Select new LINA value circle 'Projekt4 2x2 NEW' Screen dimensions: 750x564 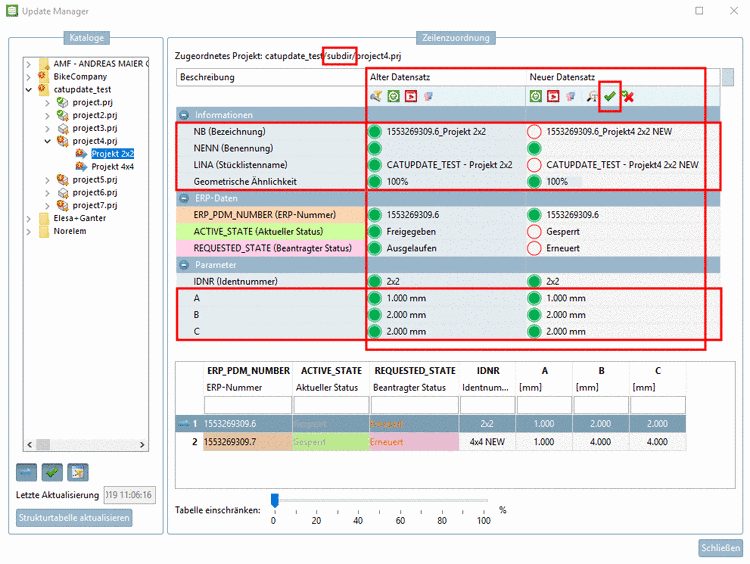pos(534,165)
